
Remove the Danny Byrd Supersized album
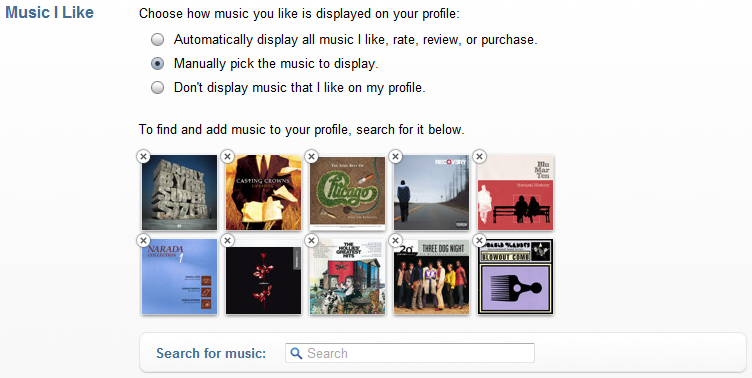(x=143, y=156)
